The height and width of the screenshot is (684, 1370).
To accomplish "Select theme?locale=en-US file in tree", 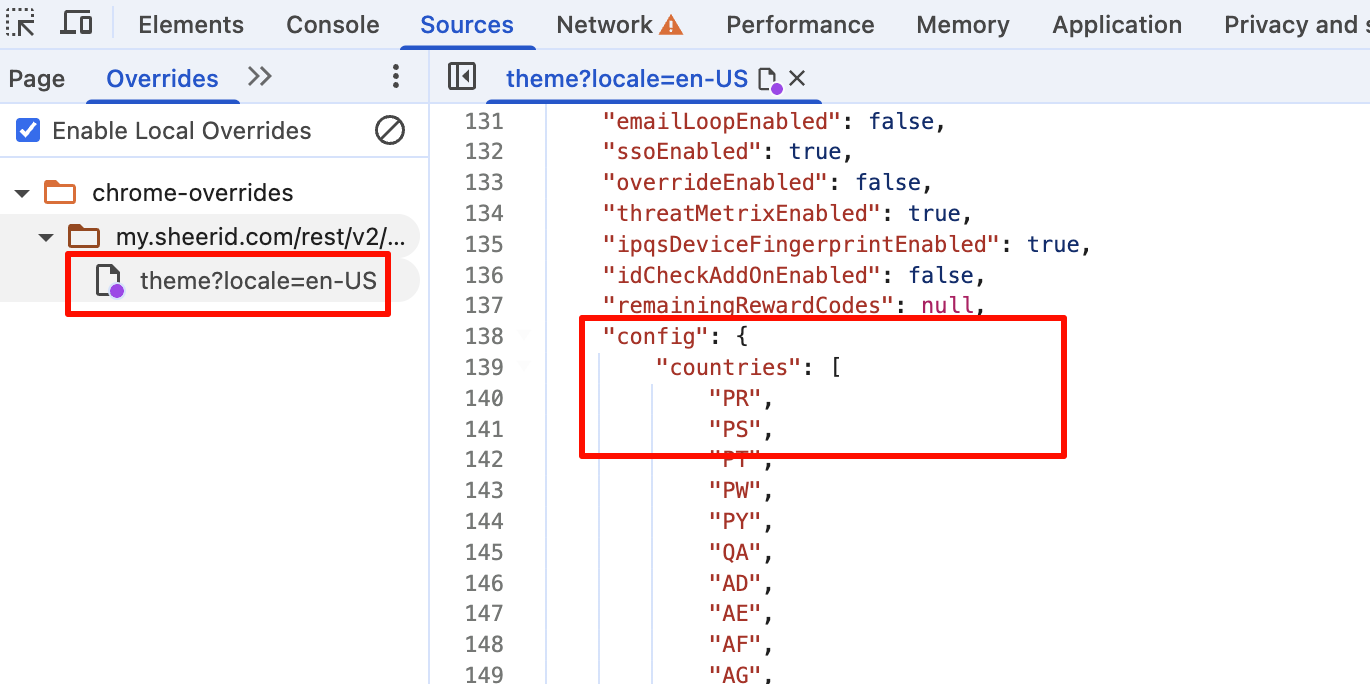I will (x=258, y=281).
